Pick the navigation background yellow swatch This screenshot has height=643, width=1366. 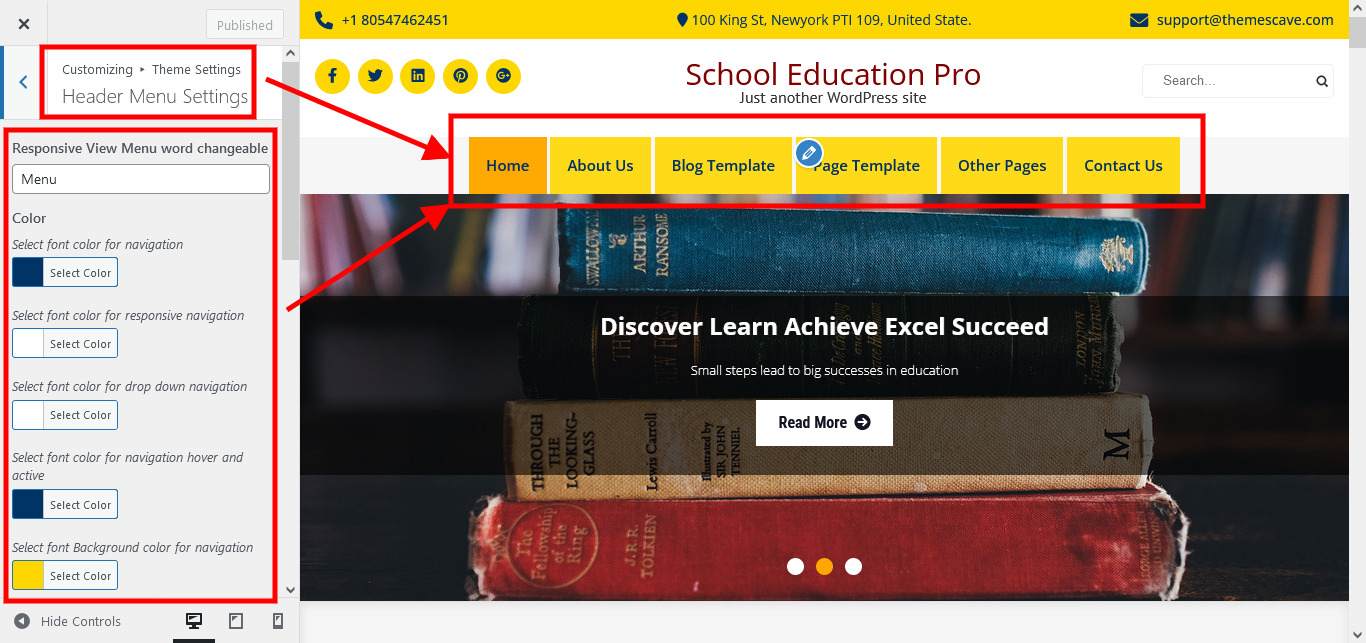(27, 576)
